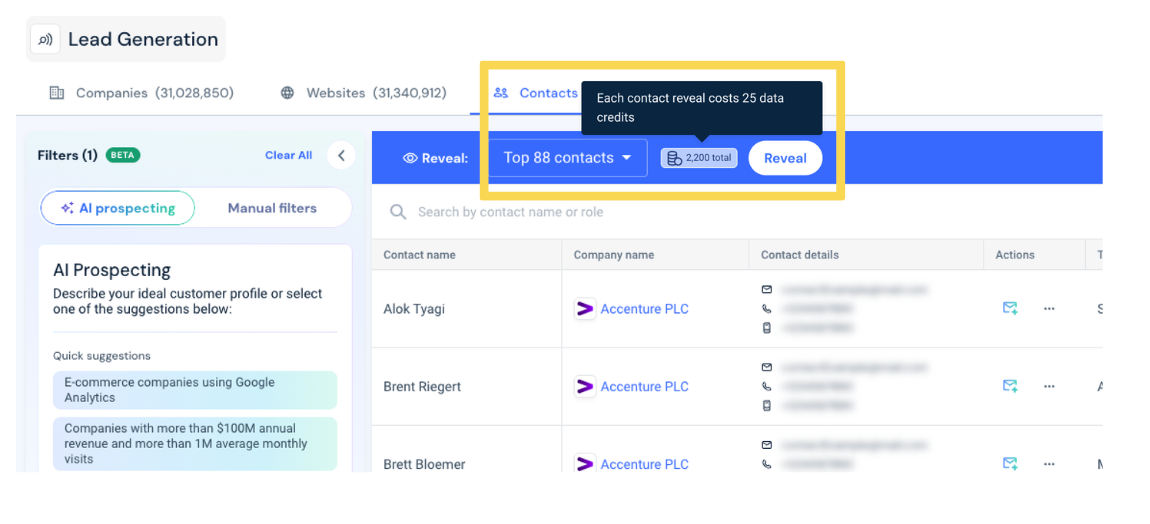Viewport: 1150px width, 524px height.
Task: Click mobile icon in Alok Tyagi contact details
Action: pyautogui.click(x=767, y=328)
